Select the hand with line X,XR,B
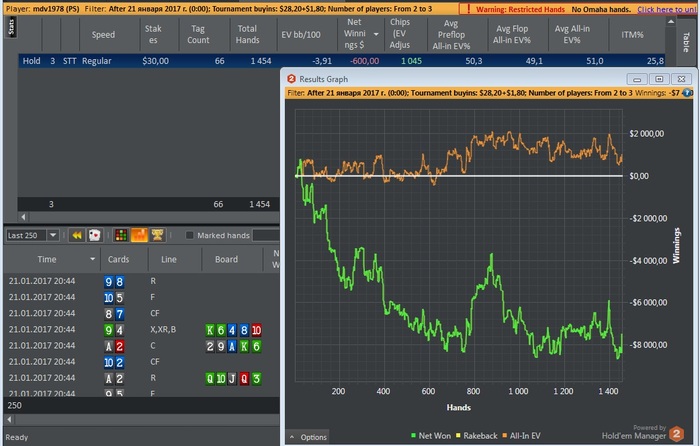This screenshot has height=446, width=700. coord(142,329)
